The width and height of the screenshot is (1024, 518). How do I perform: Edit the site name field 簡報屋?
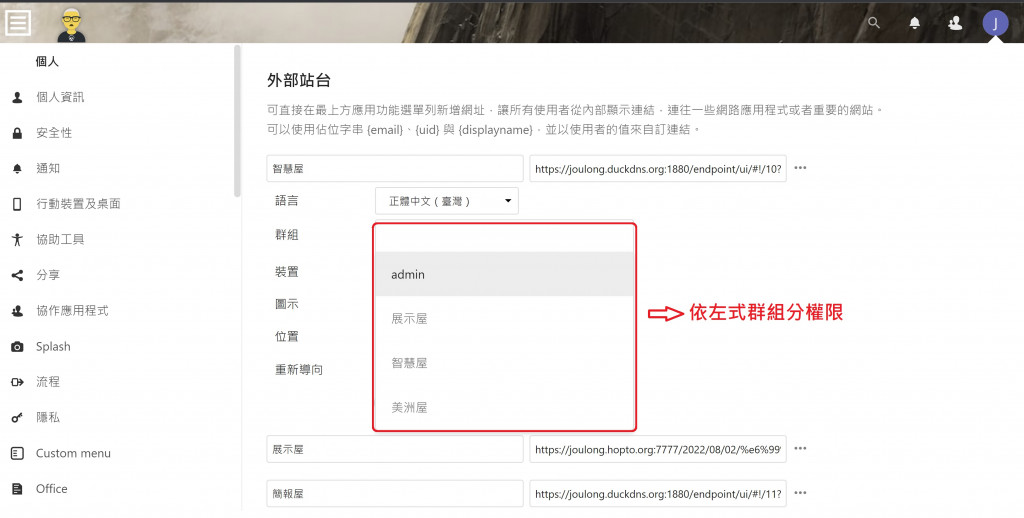click(395, 494)
